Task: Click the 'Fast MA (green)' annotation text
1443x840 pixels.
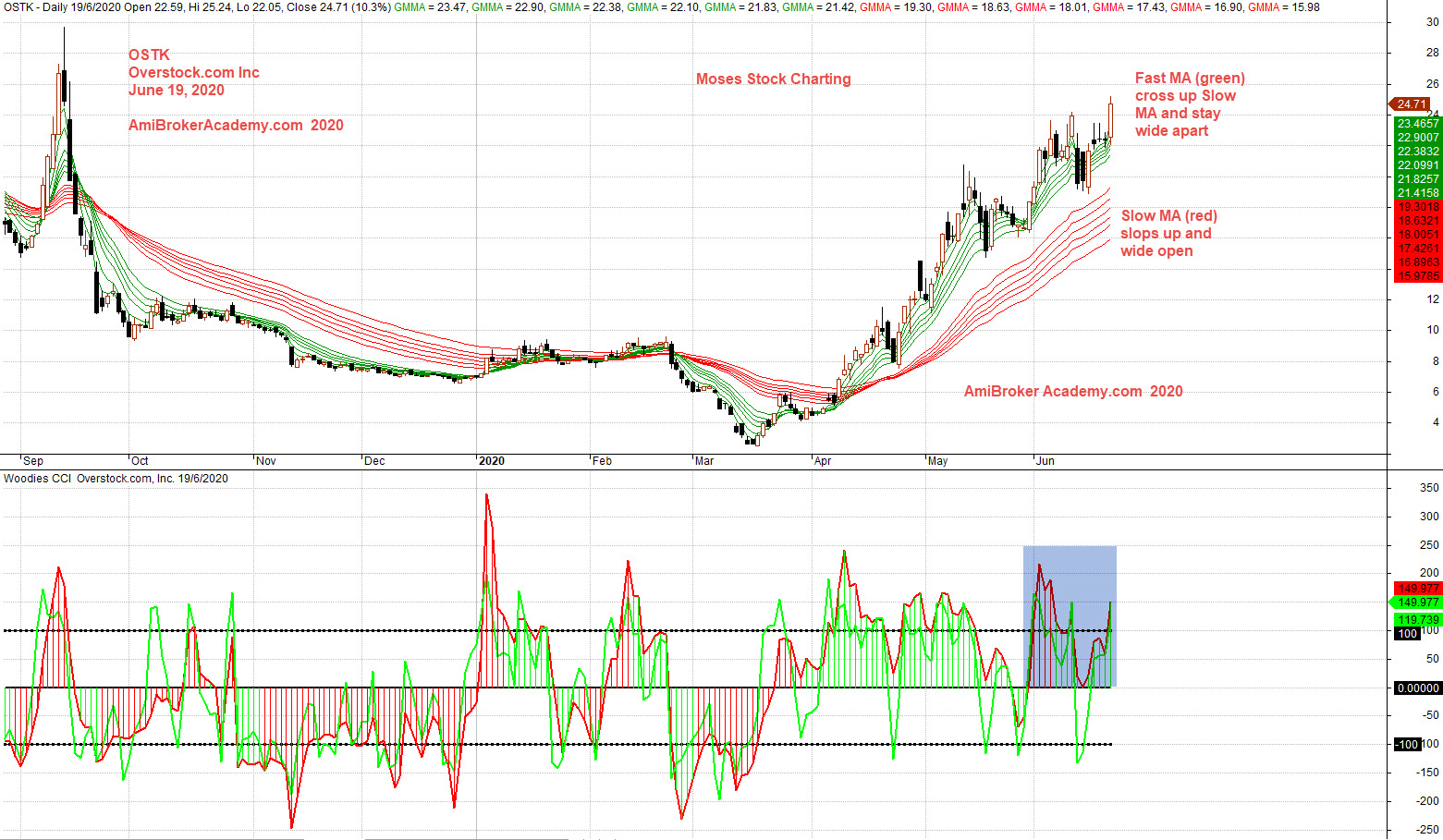Action: (x=1191, y=79)
